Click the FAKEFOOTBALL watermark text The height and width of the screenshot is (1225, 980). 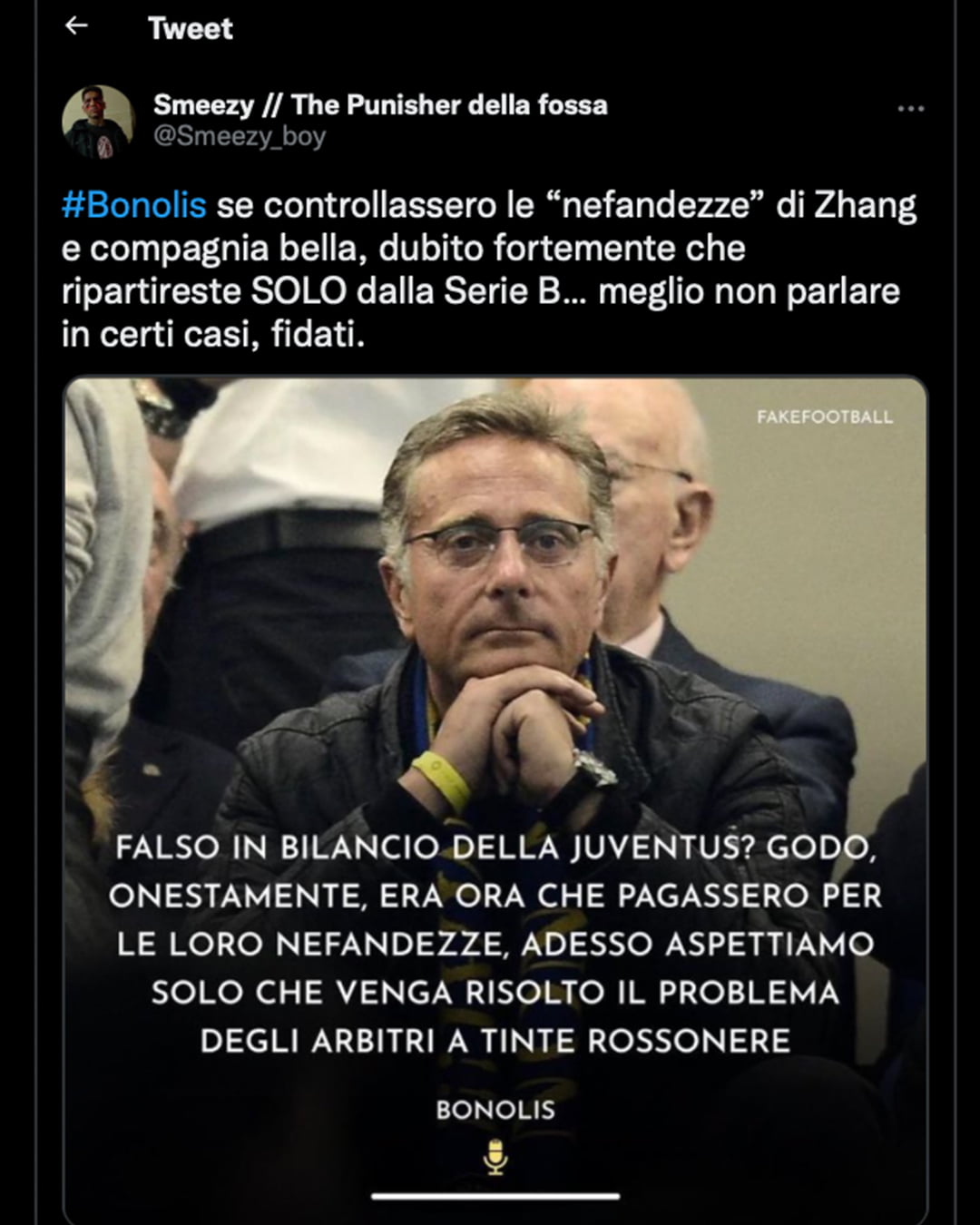click(x=825, y=417)
